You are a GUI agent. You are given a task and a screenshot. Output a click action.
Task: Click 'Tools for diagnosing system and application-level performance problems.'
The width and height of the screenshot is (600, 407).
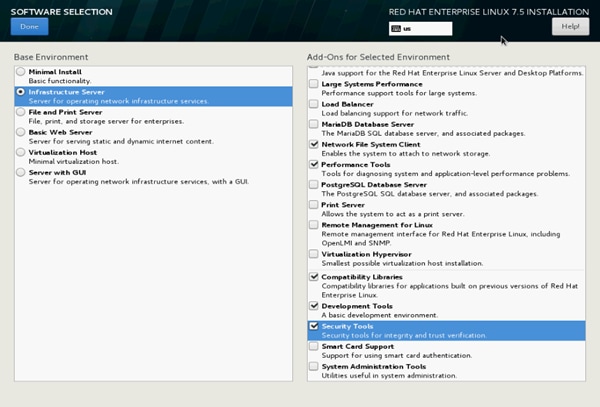click(x=446, y=174)
